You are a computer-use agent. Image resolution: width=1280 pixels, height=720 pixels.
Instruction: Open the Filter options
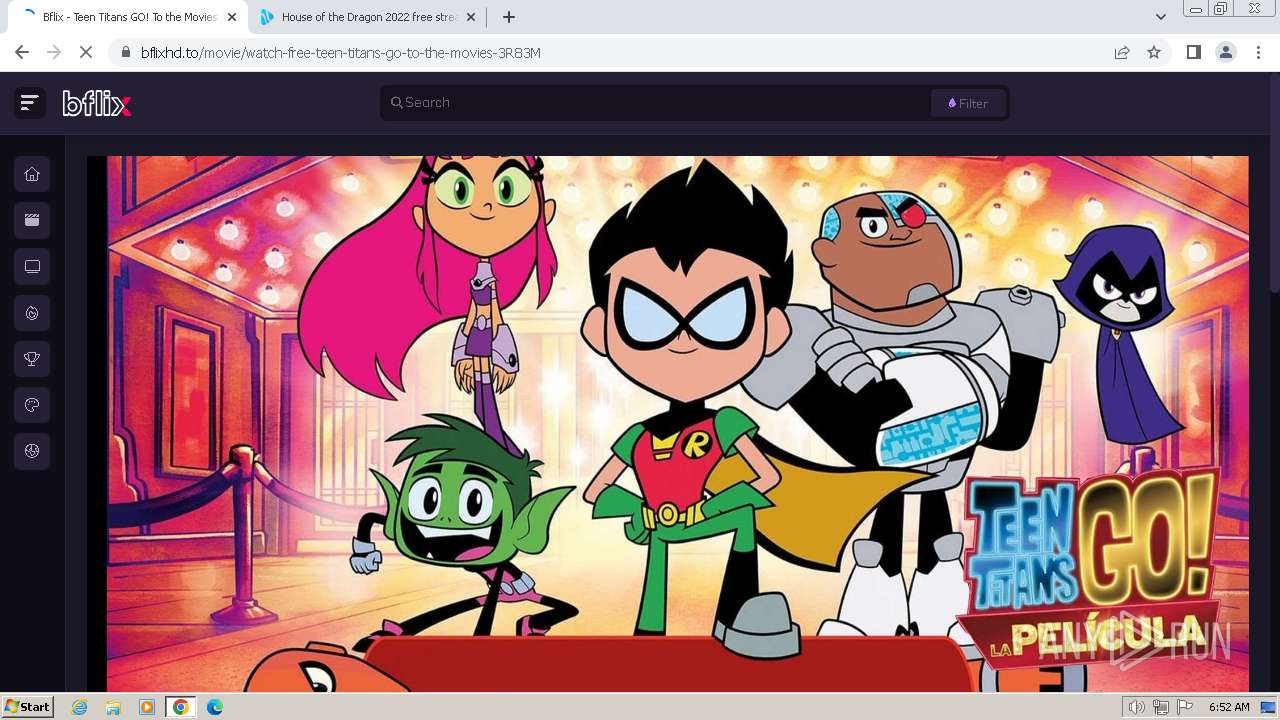[x=968, y=103]
